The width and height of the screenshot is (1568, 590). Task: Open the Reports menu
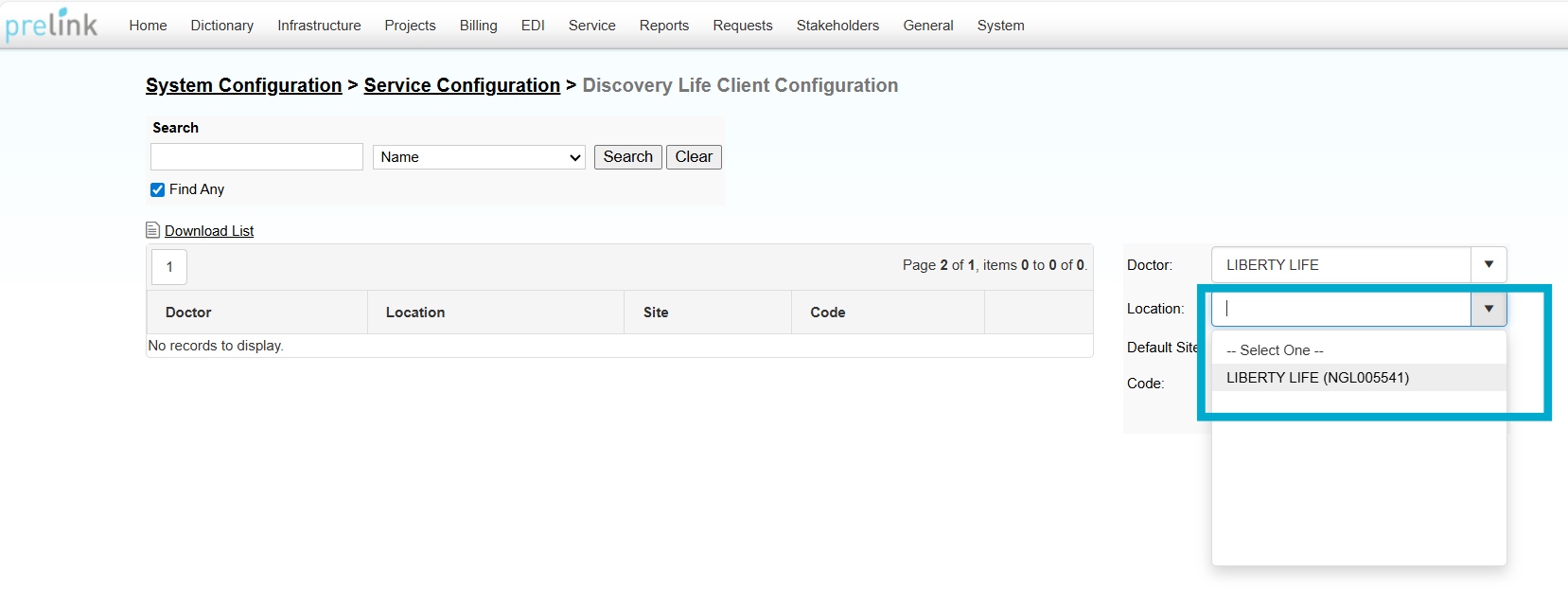(664, 26)
